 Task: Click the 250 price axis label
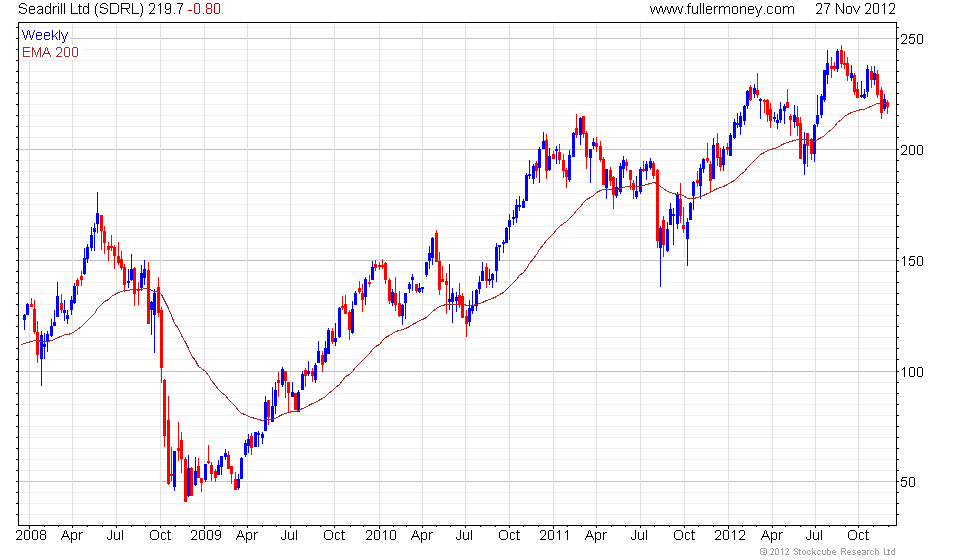point(911,39)
